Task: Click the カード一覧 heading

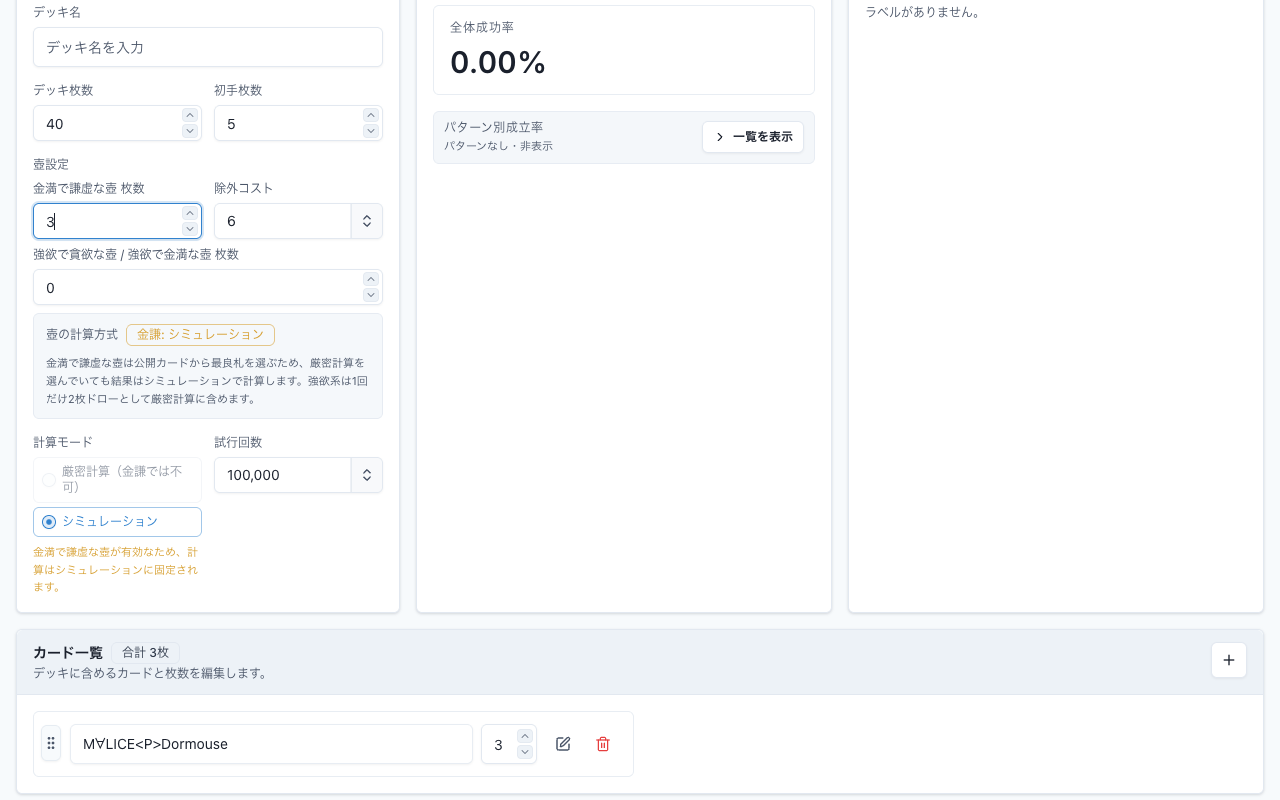Action: (x=68, y=652)
